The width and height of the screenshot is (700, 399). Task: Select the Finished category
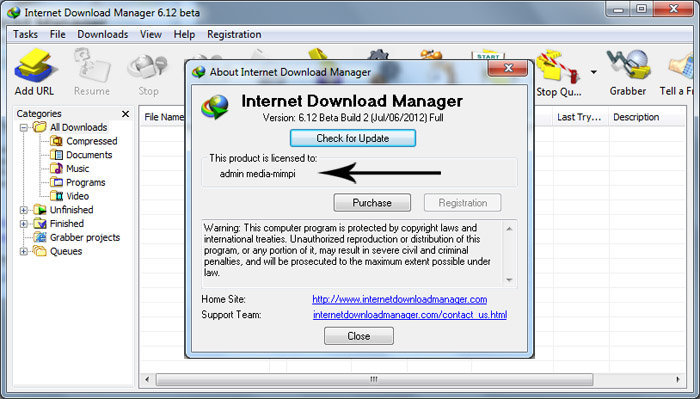click(58, 224)
